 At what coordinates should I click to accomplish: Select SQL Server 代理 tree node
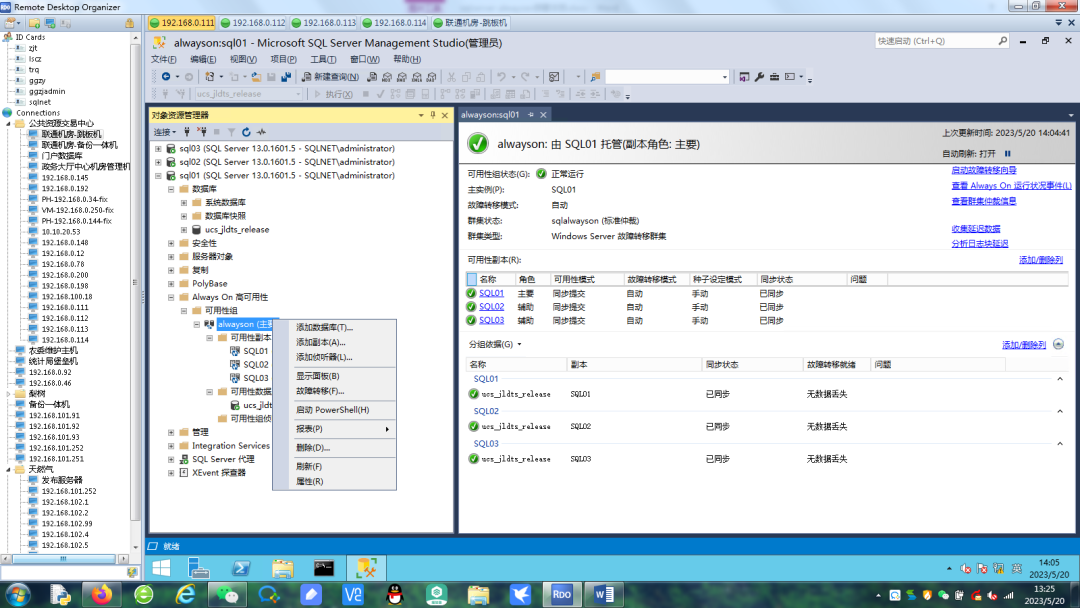(223, 459)
